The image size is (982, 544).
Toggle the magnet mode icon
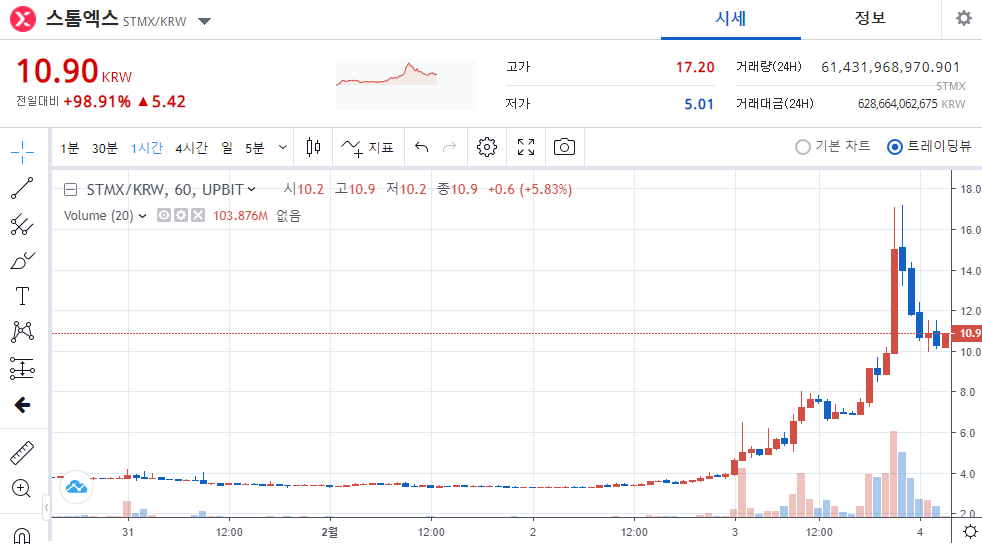(22, 536)
